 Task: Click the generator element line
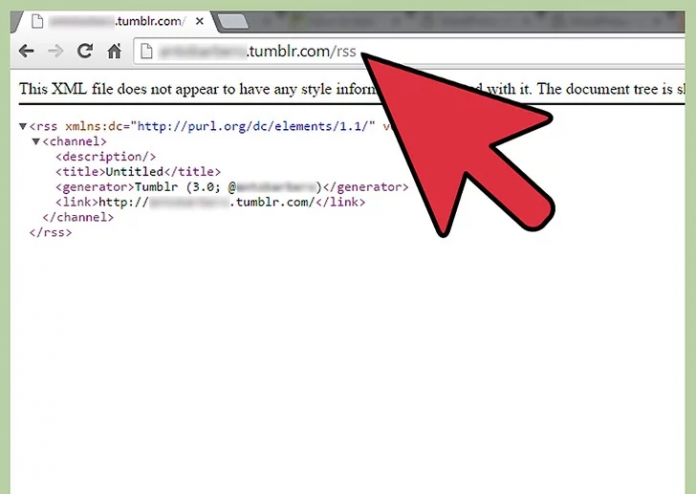(231, 187)
